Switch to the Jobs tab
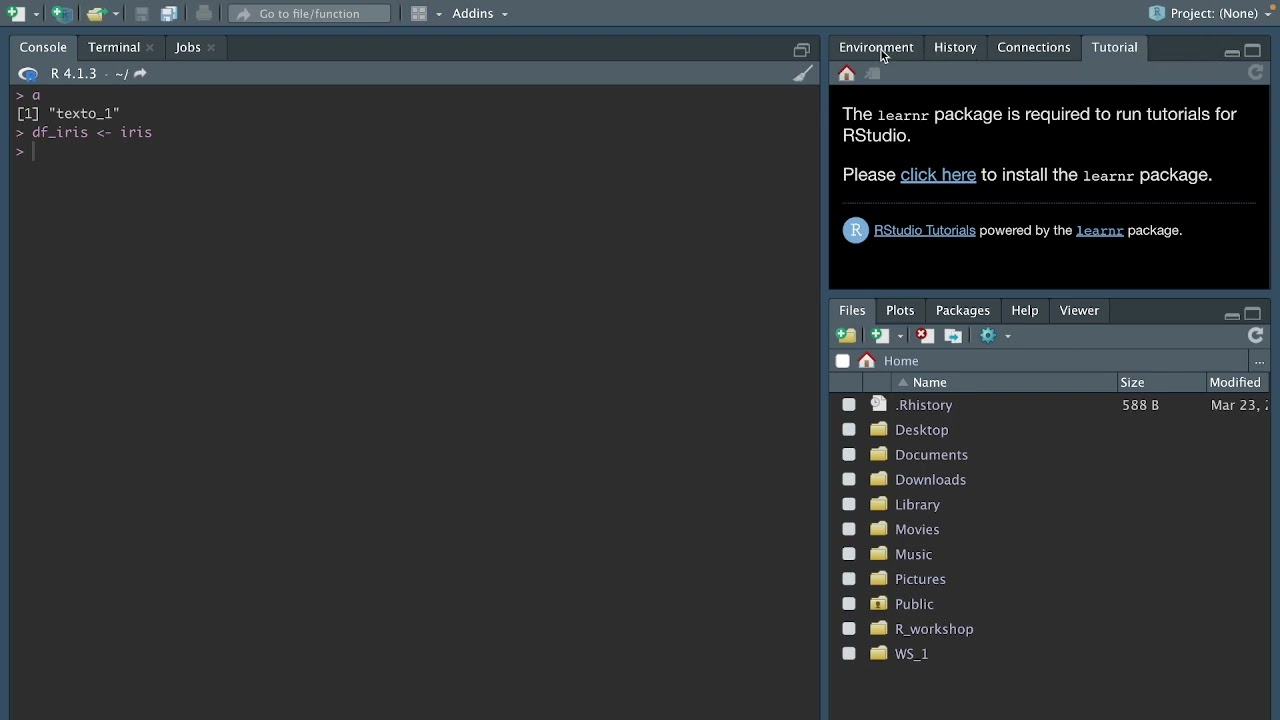This screenshot has width=1280, height=720. tap(187, 47)
